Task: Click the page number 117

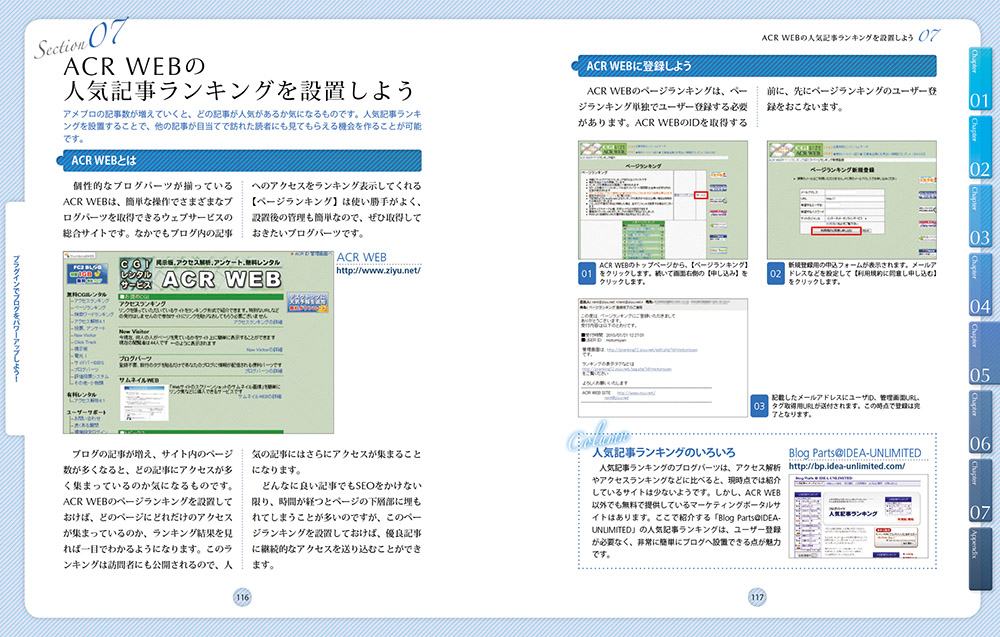Action: (x=757, y=597)
